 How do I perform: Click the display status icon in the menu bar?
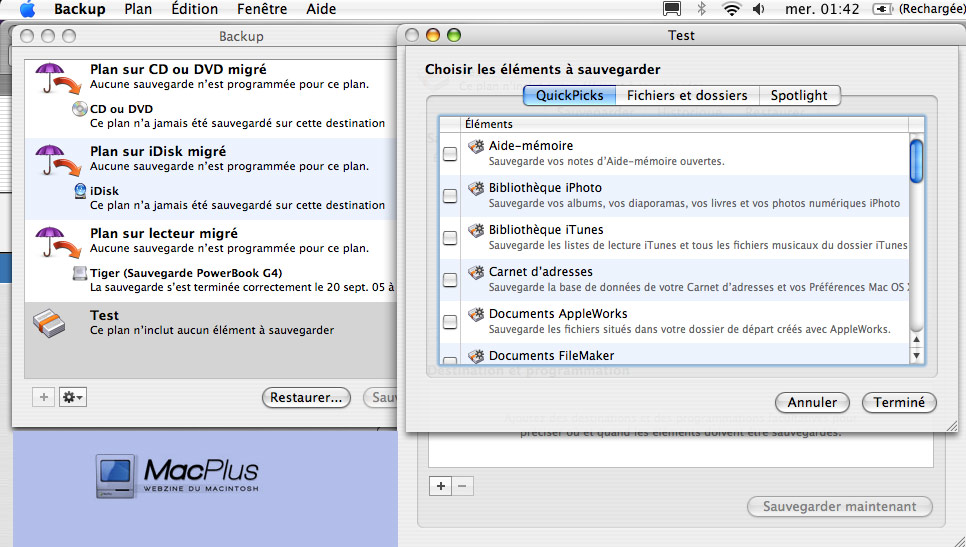click(x=672, y=9)
